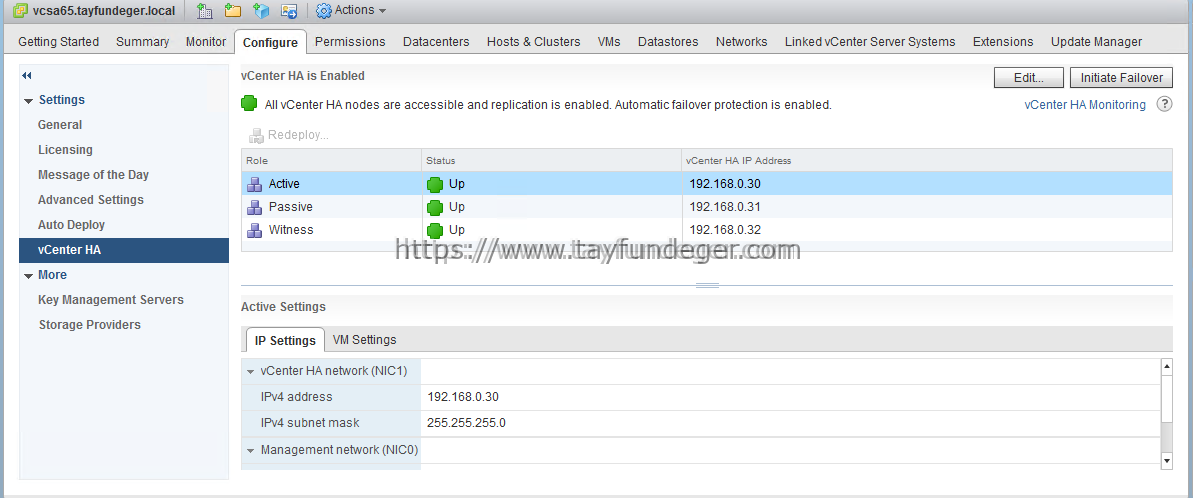Open the Hosts & Clusters tab
The image size is (1193, 498).
(533, 42)
